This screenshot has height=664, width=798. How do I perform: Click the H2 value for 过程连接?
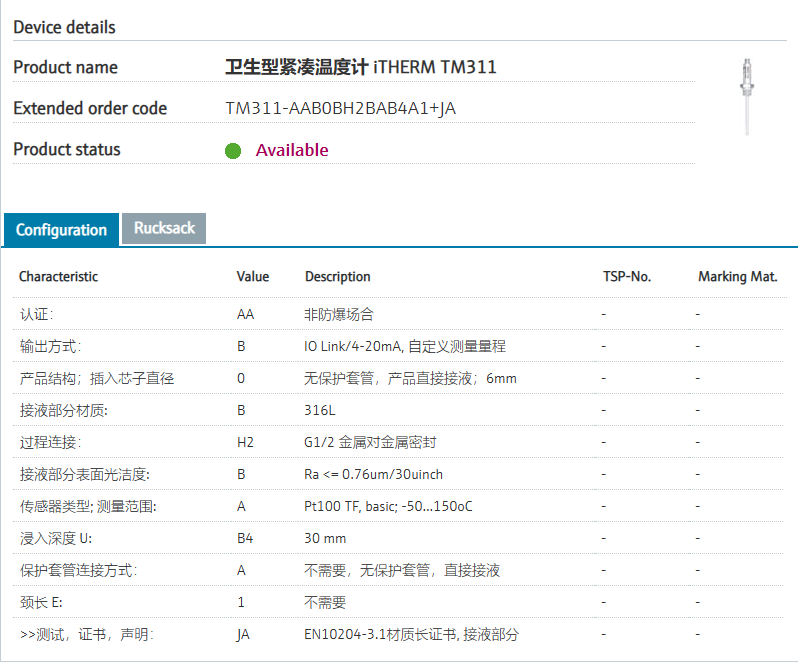(x=245, y=442)
